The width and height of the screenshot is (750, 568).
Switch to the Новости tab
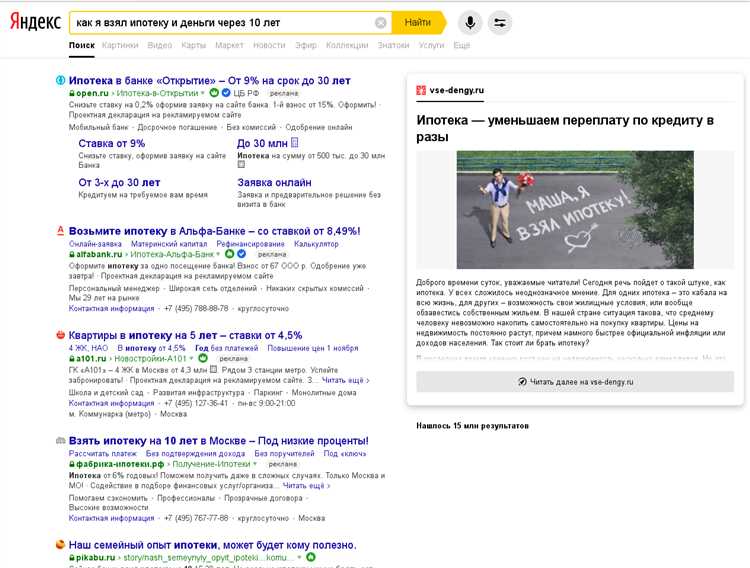point(269,45)
